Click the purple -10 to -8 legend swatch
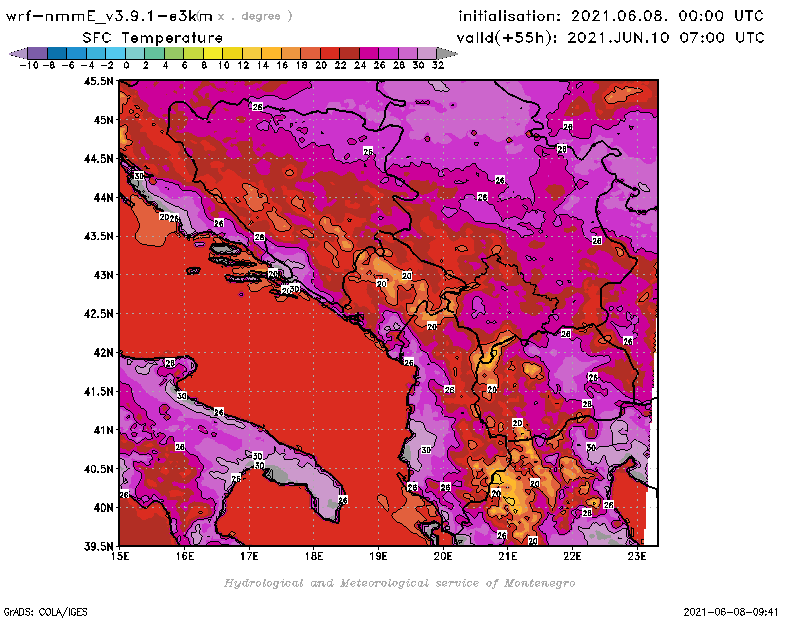The width and height of the screenshot is (800, 618). (38, 53)
